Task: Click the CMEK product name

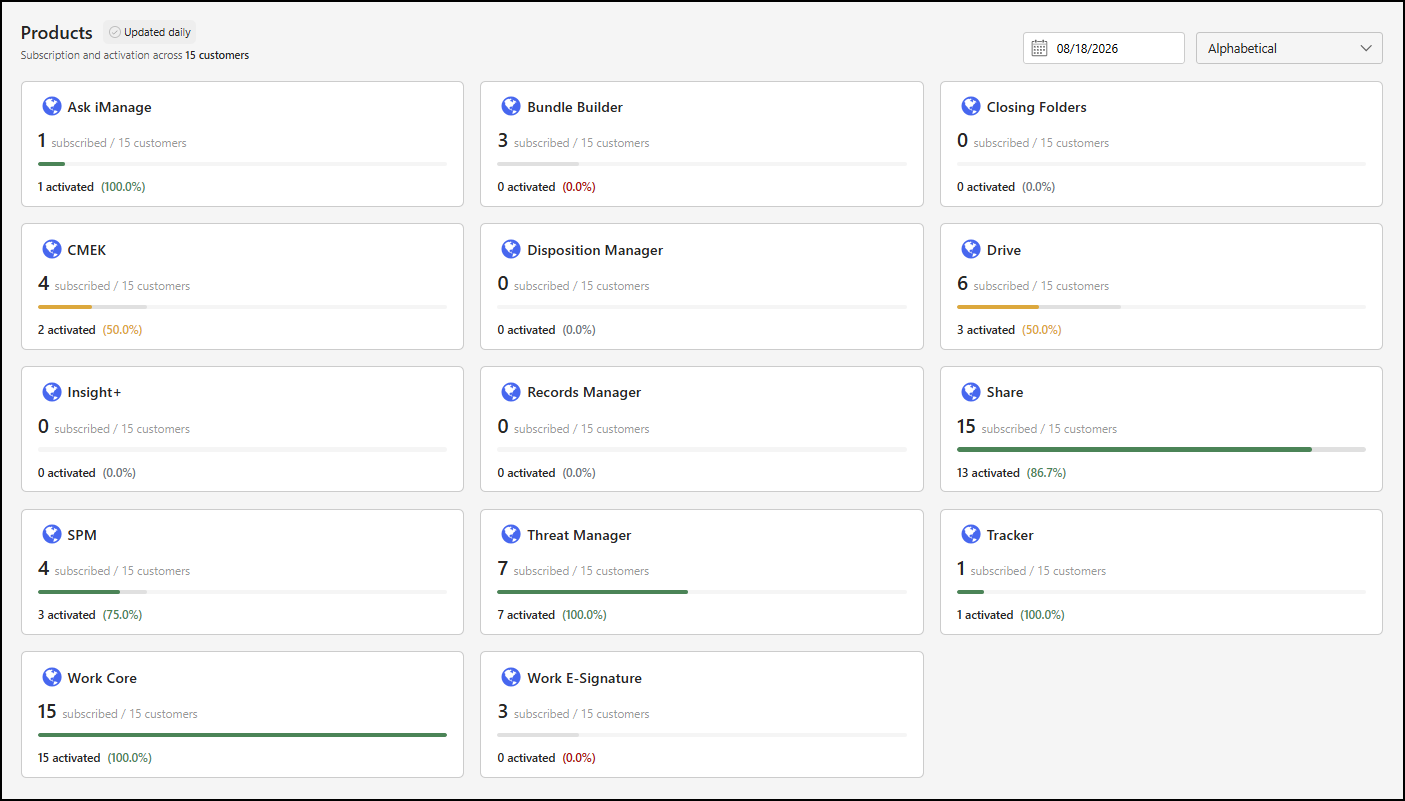Action: pyautogui.click(x=87, y=250)
